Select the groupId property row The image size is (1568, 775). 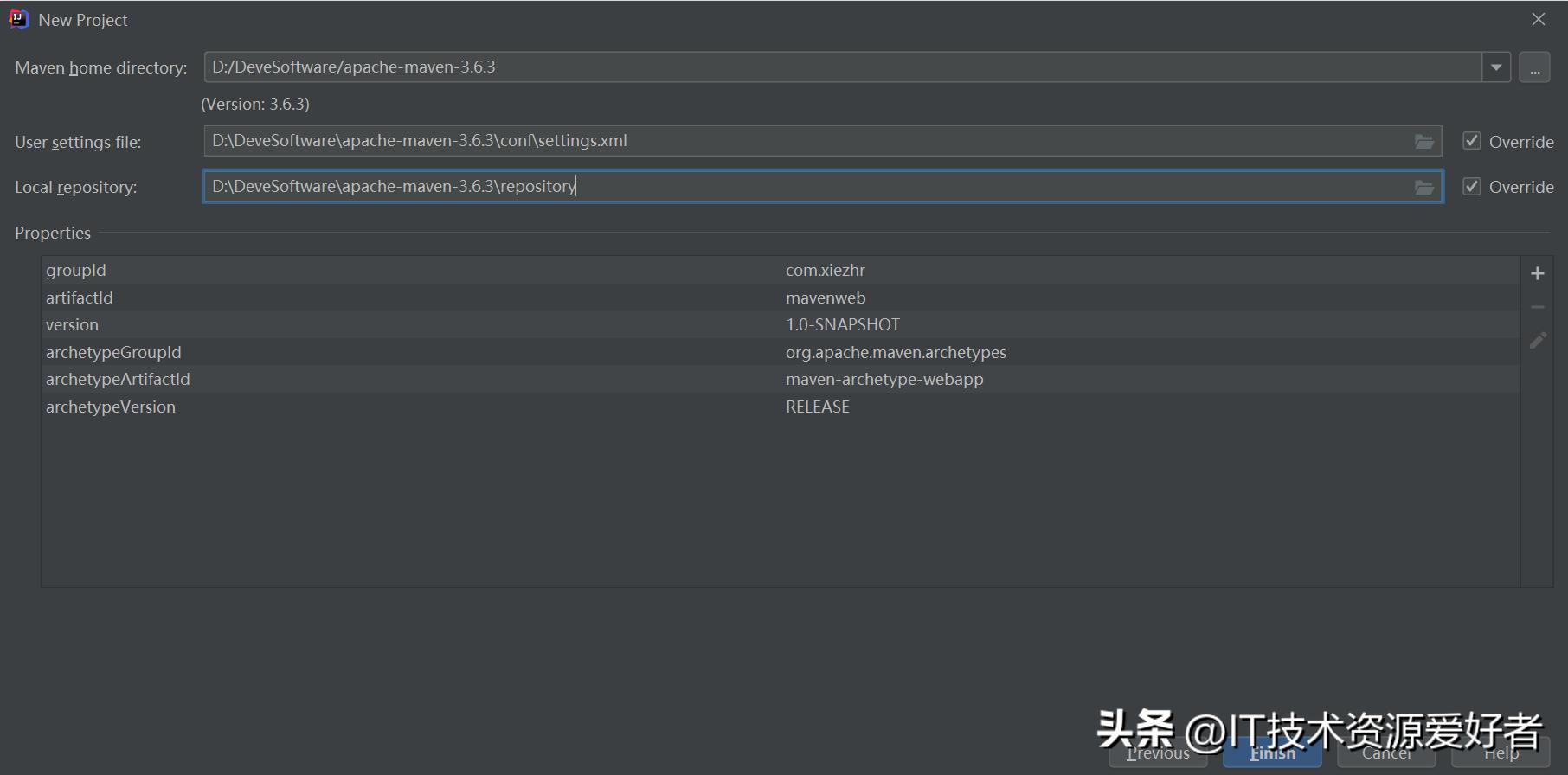781,270
